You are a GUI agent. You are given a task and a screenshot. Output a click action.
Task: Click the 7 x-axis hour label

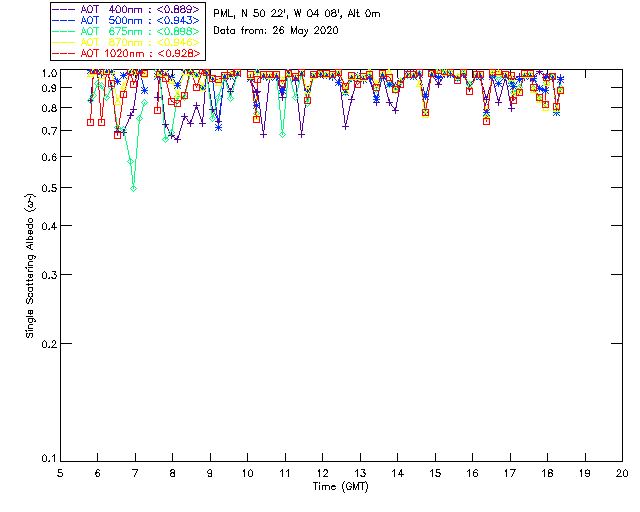(x=135, y=473)
